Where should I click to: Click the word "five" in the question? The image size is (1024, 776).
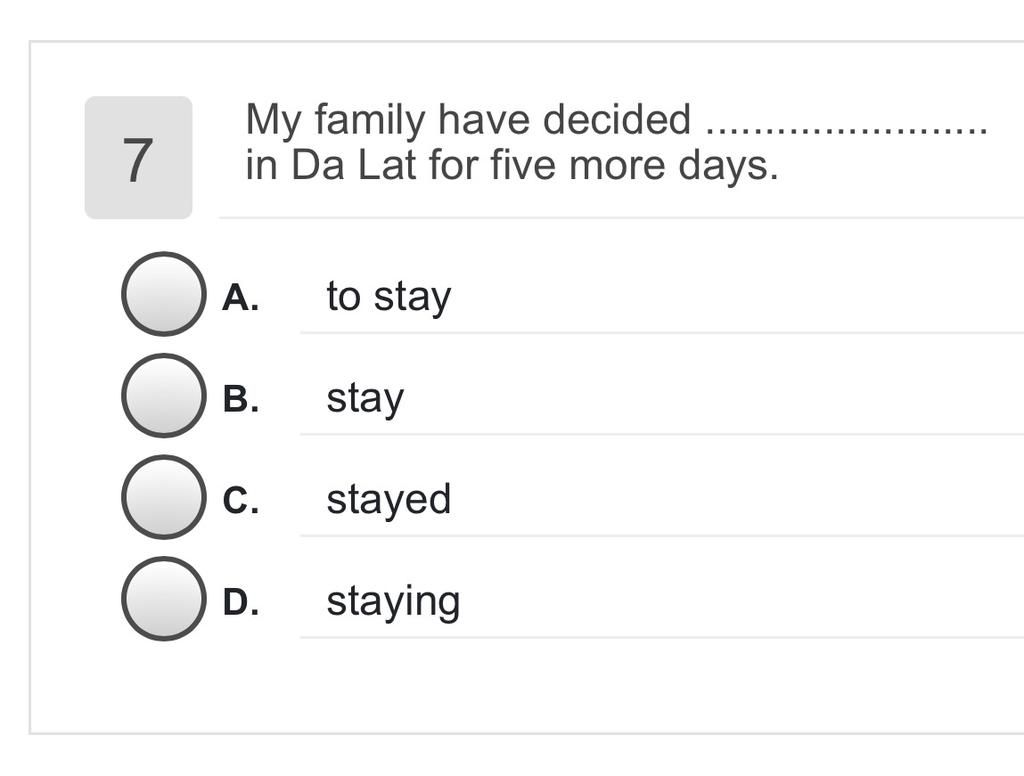point(524,165)
